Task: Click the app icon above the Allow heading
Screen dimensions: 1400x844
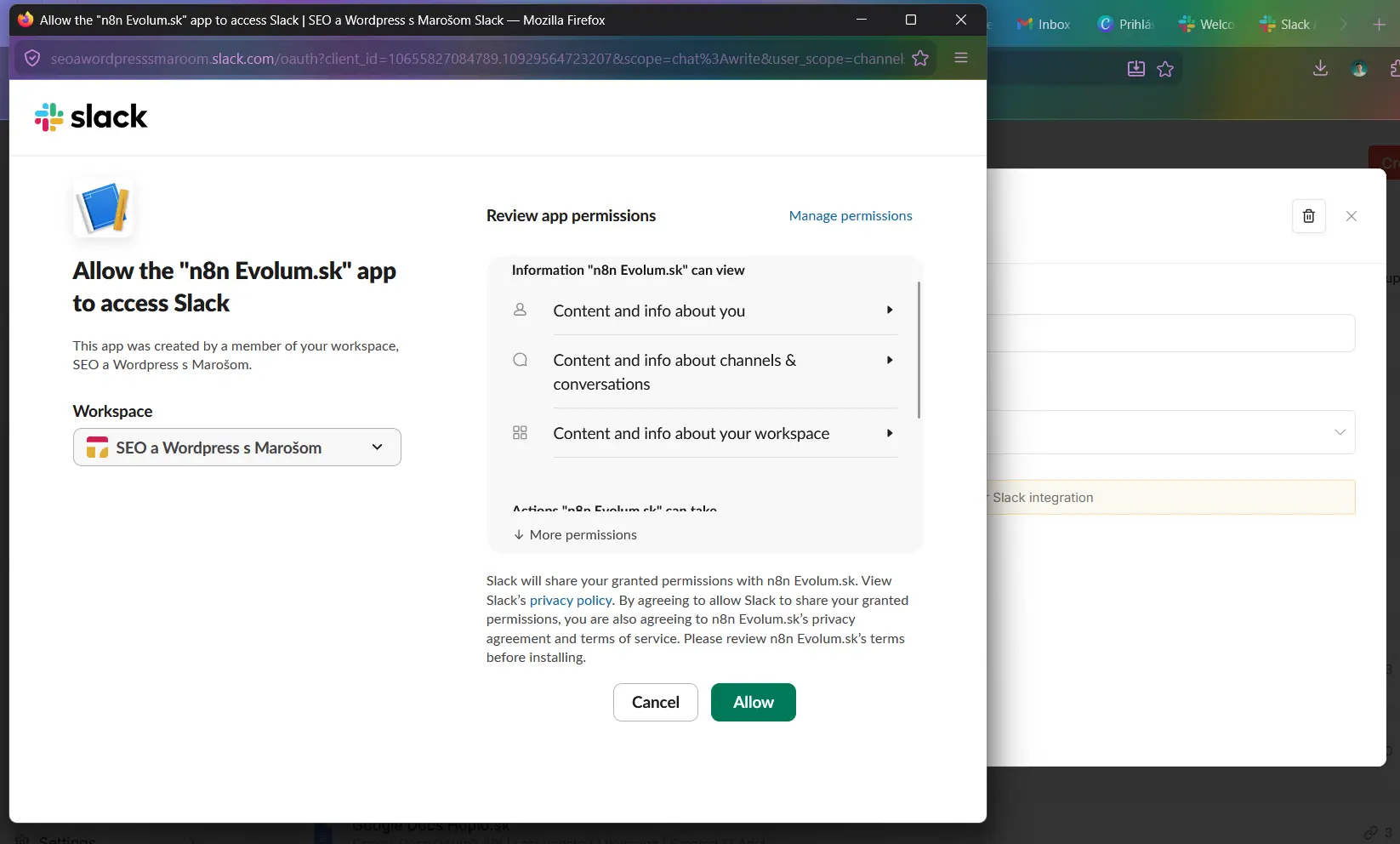Action: click(103, 206)
